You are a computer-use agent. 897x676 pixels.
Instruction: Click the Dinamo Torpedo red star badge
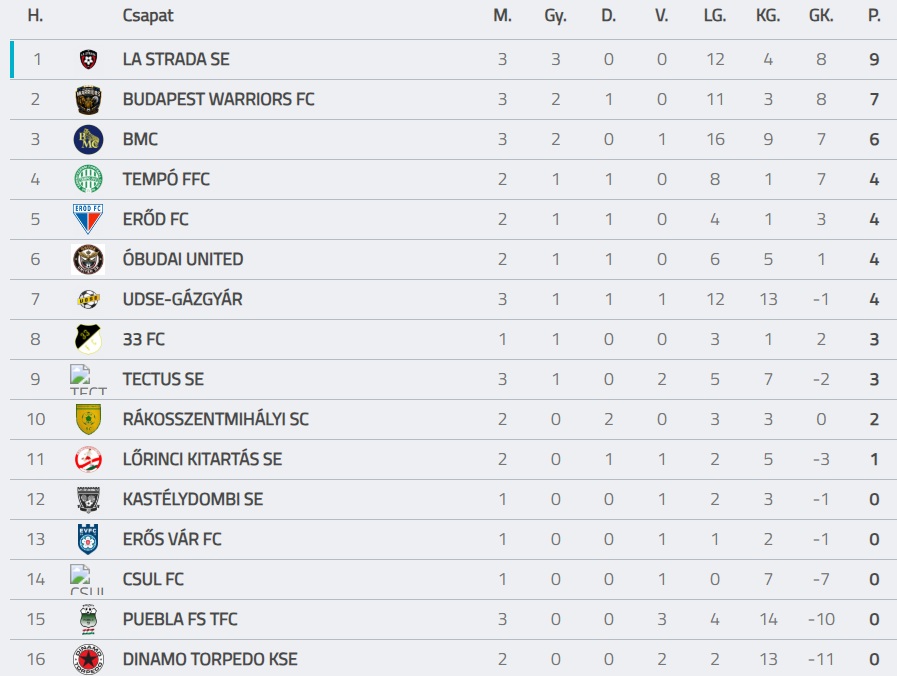[88, 659]
